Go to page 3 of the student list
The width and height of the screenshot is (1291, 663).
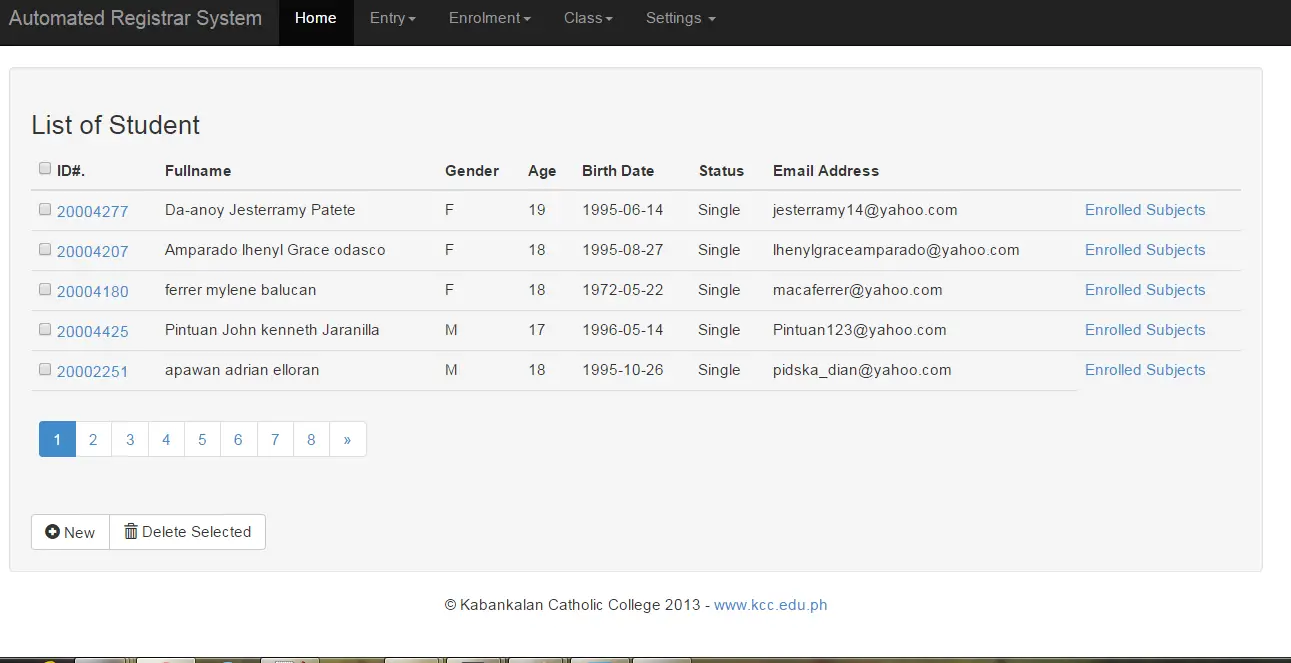[129, 439]
